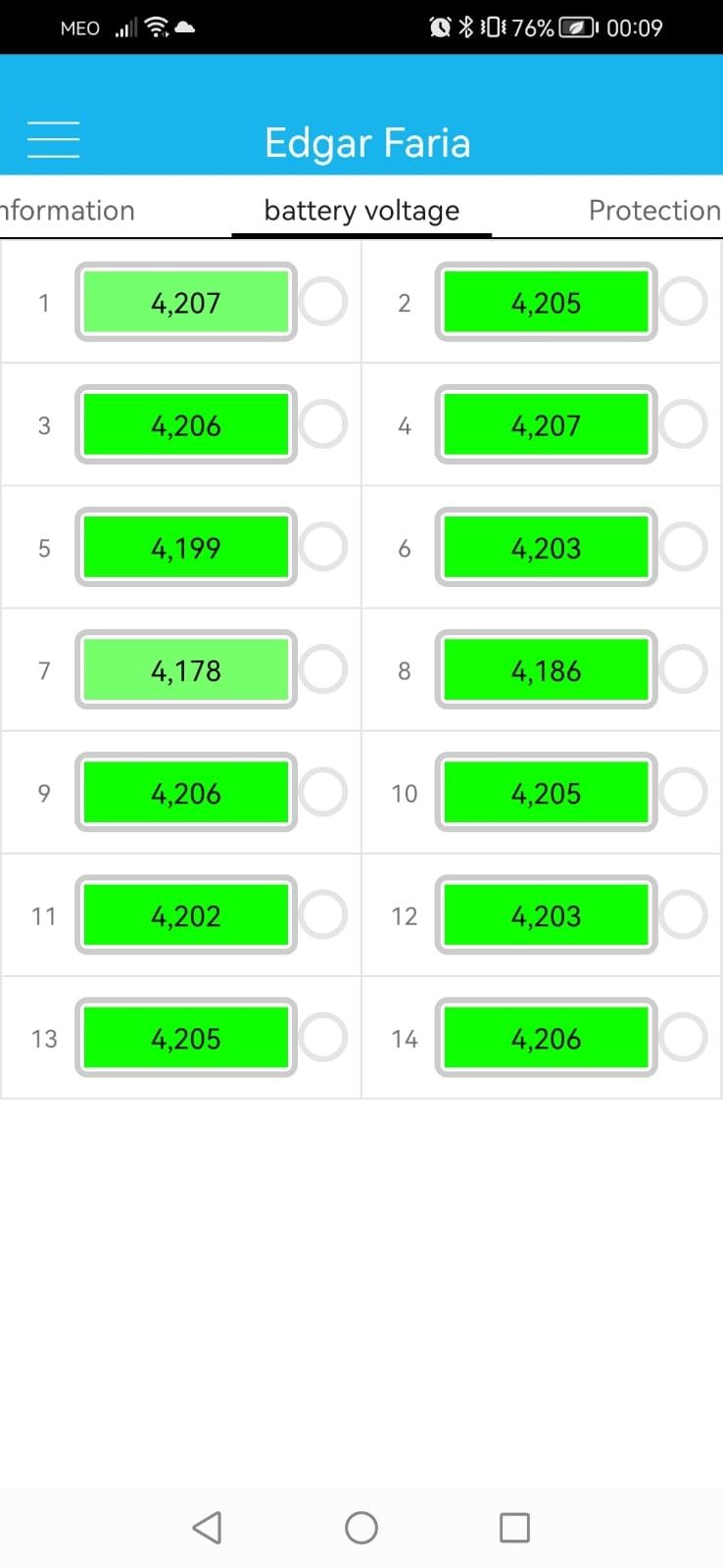Viewport: 723px width, 1568px height.
Task: Select the radio button for cell 4
Action: 683,424
